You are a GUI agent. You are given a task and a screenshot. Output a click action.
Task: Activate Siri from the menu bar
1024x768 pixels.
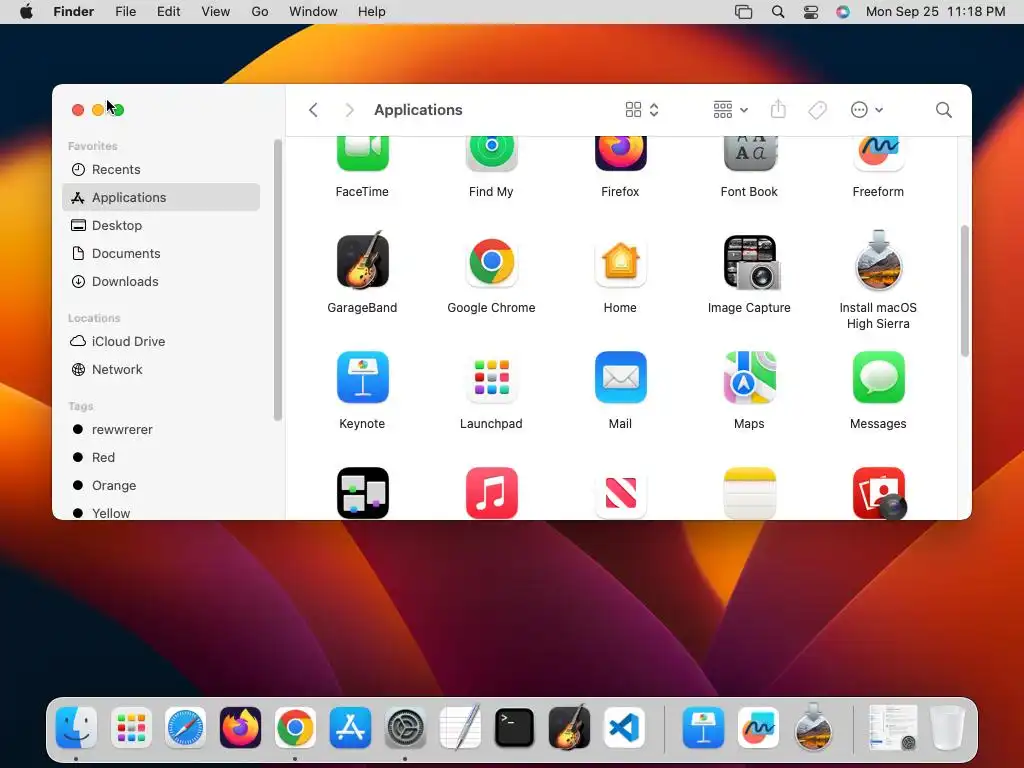pos(843,12)
